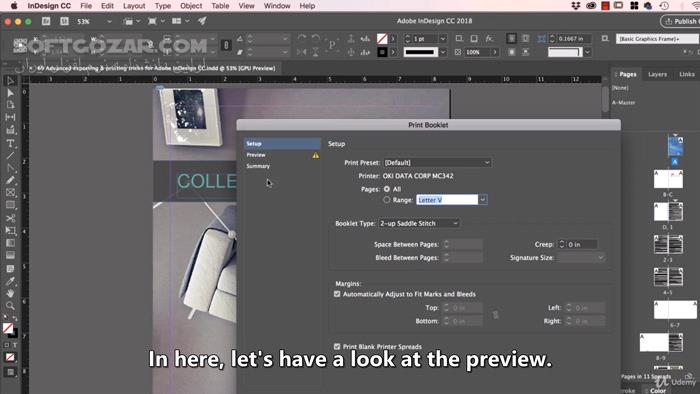Image resolution: width=700 pixels, height=394 pixels.
Task: Select the Gradient Swatch tool
Action: coord(10,243)
